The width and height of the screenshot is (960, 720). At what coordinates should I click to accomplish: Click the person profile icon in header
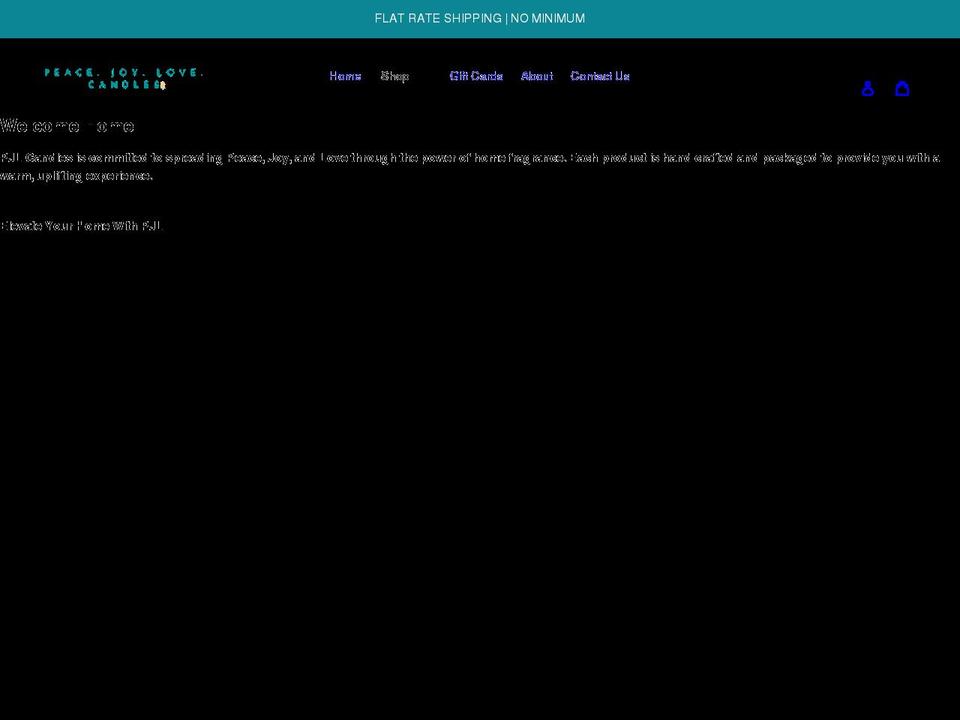[x=868, y=88]
